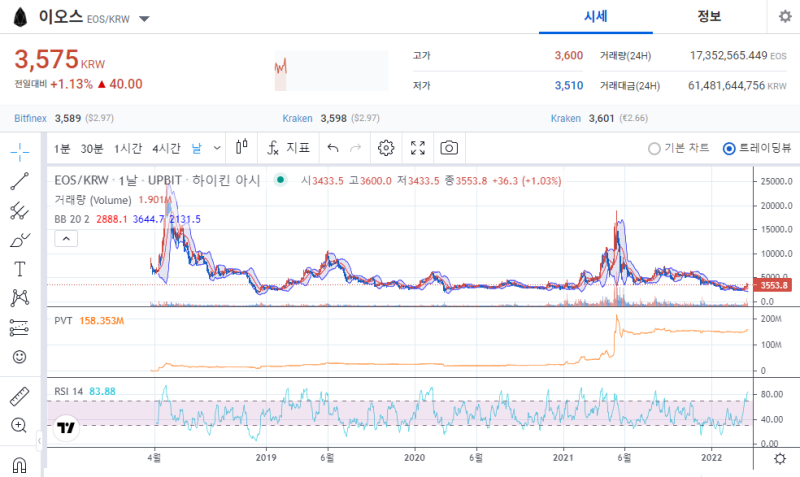Click the 2019 label on time axis
The image size is (800, 477).
pos(266,458)
